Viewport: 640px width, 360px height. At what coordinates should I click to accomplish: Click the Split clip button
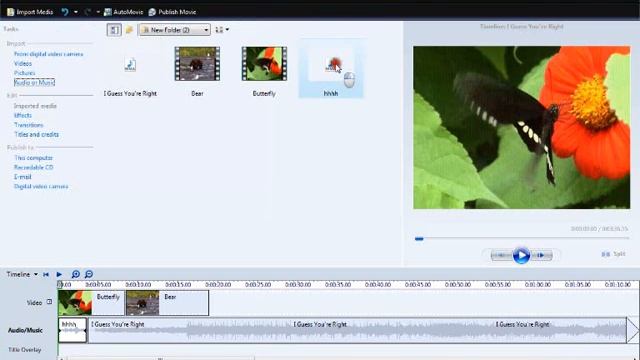[x=613, y=254]
